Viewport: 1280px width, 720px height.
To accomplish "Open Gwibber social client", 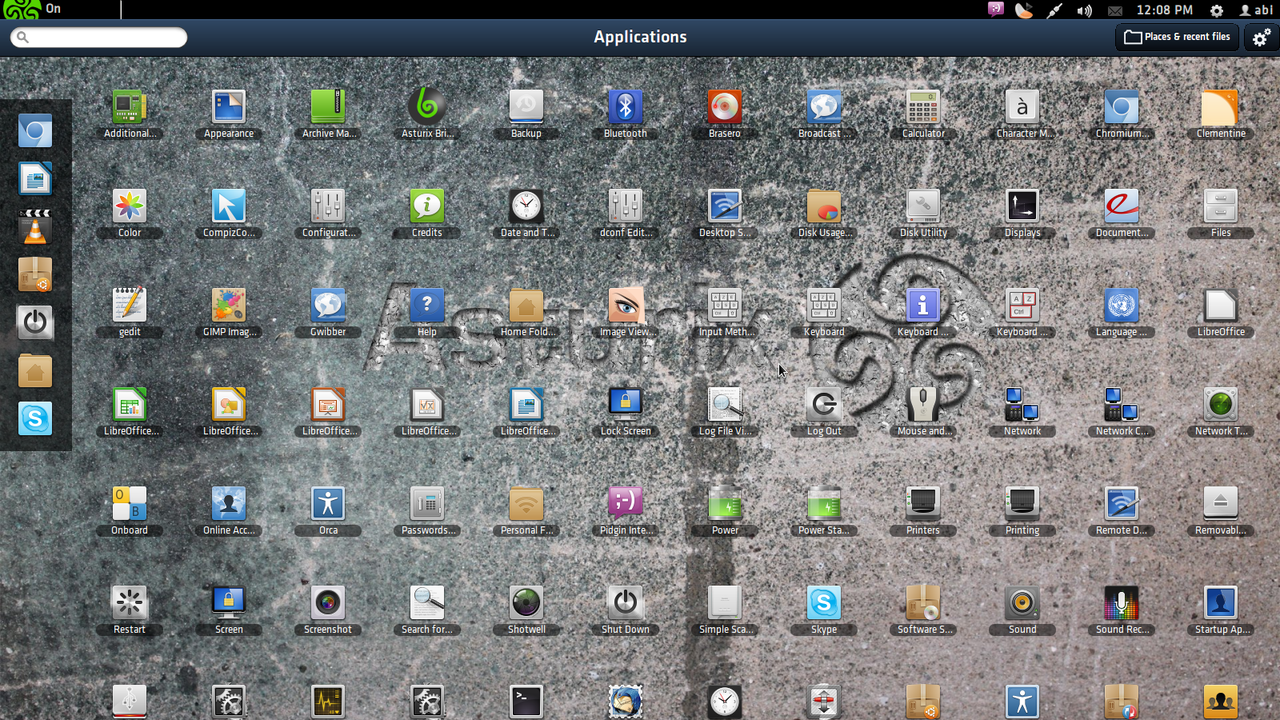I will [328, 305].
